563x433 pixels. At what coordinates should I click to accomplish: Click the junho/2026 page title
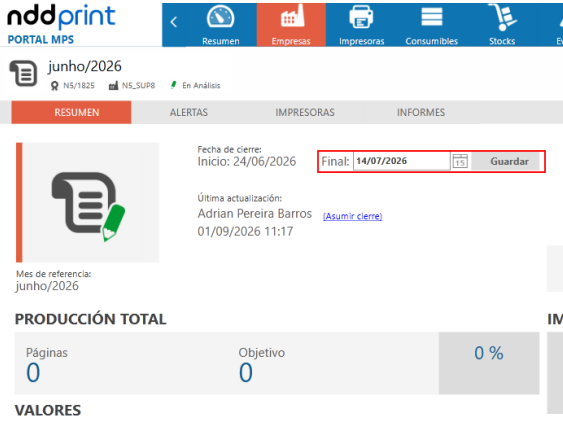pos(85,66)
